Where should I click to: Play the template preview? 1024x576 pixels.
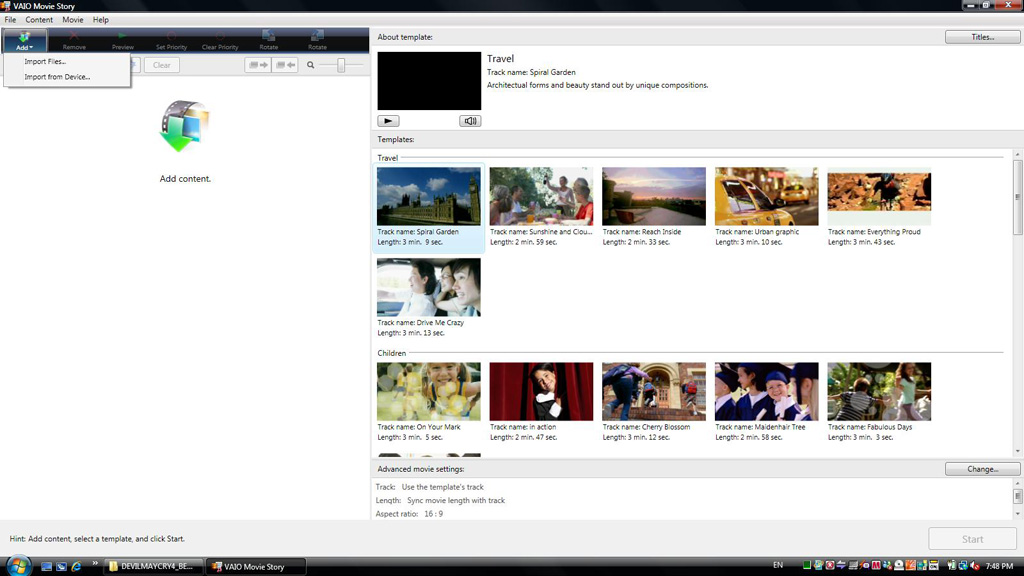pos(388,121)
